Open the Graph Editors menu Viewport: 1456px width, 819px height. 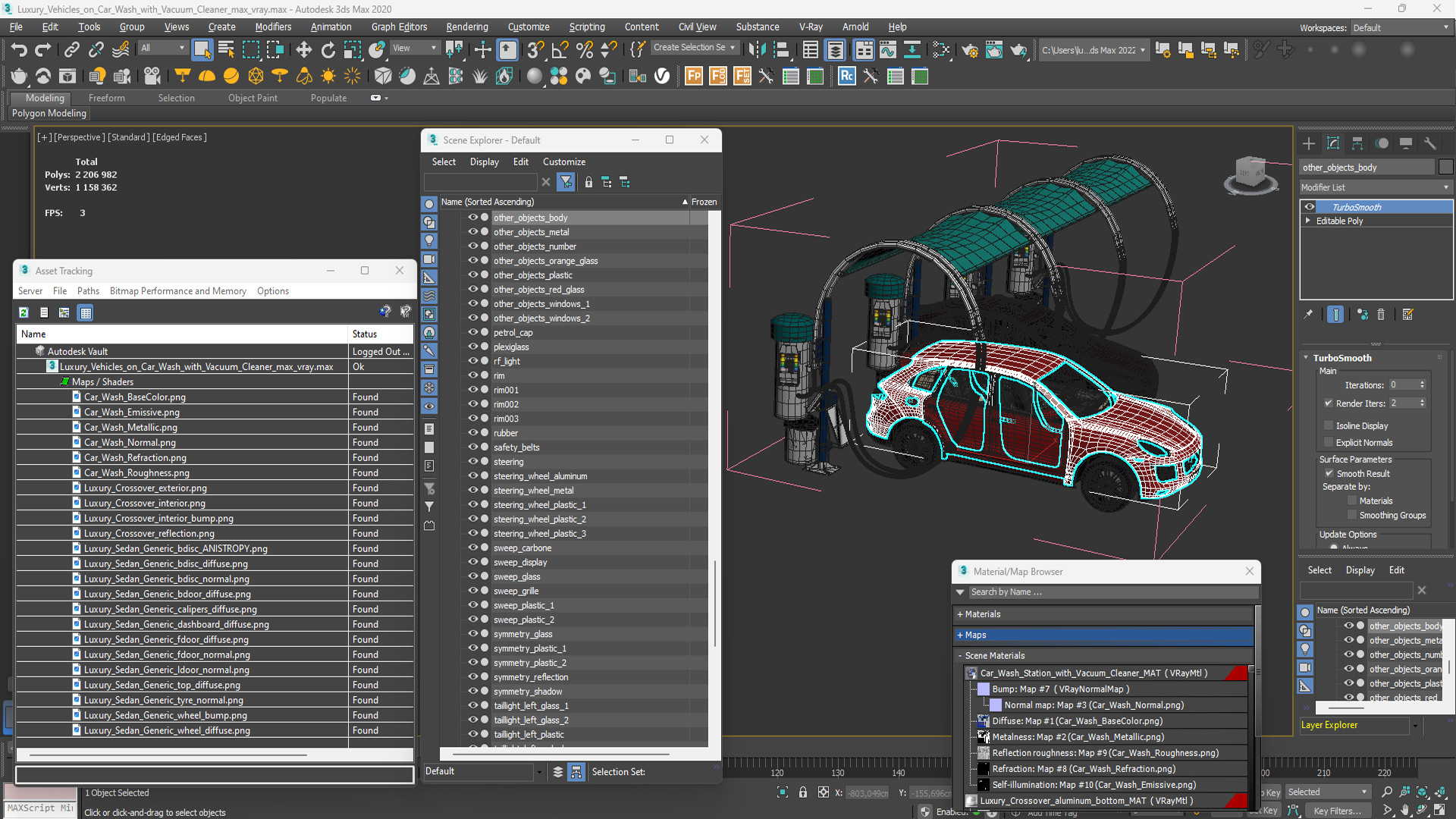399,27
